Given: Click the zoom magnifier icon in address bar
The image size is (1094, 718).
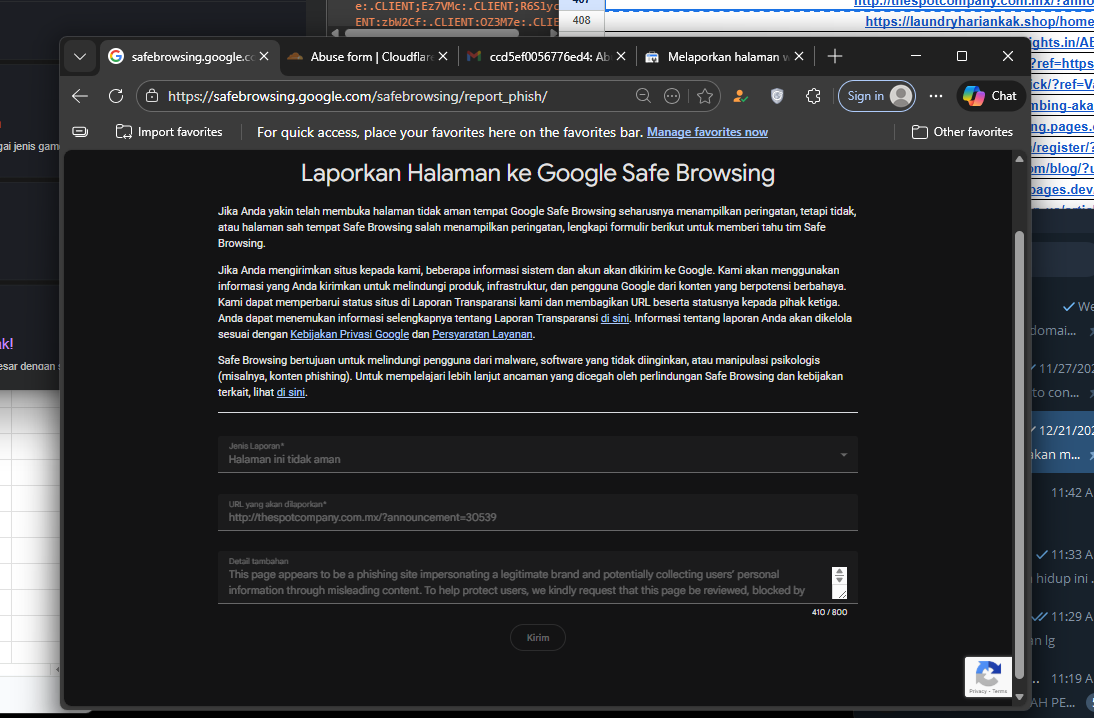Looking at the screenshot, I should click(x=643, y=96).
